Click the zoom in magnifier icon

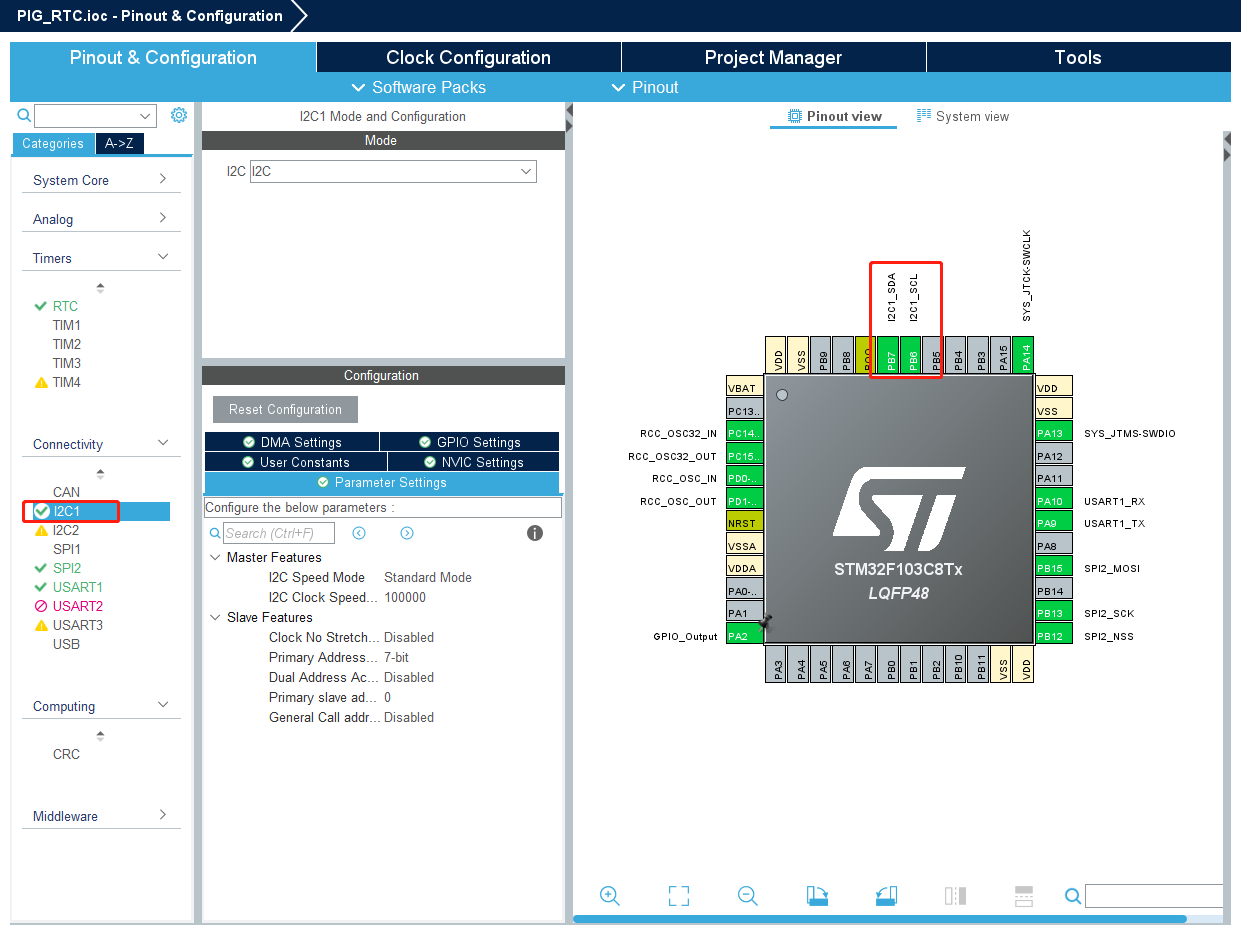[610, 896]
